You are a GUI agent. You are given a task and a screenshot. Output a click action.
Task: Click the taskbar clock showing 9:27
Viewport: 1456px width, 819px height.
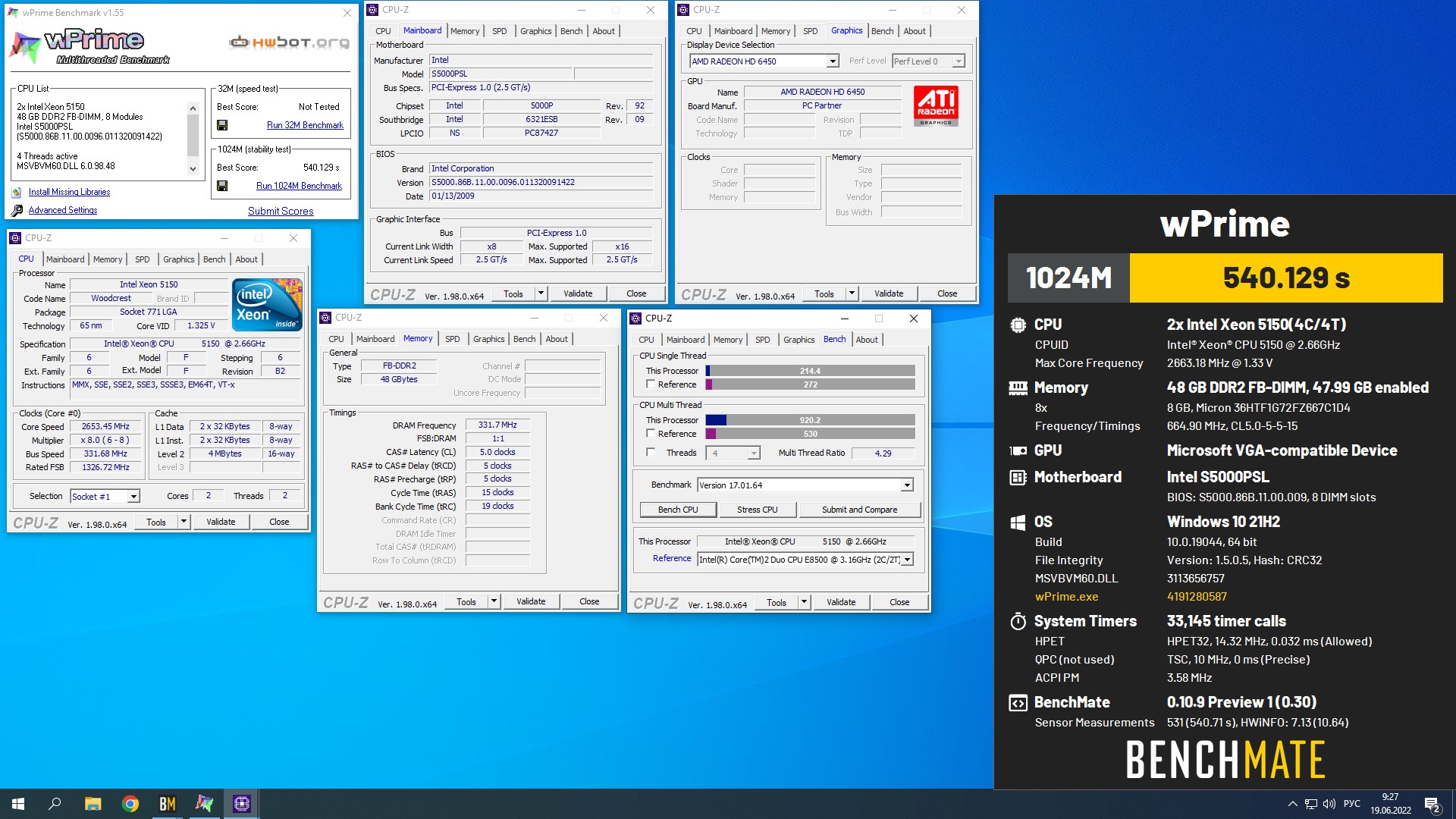point(1390,804)
